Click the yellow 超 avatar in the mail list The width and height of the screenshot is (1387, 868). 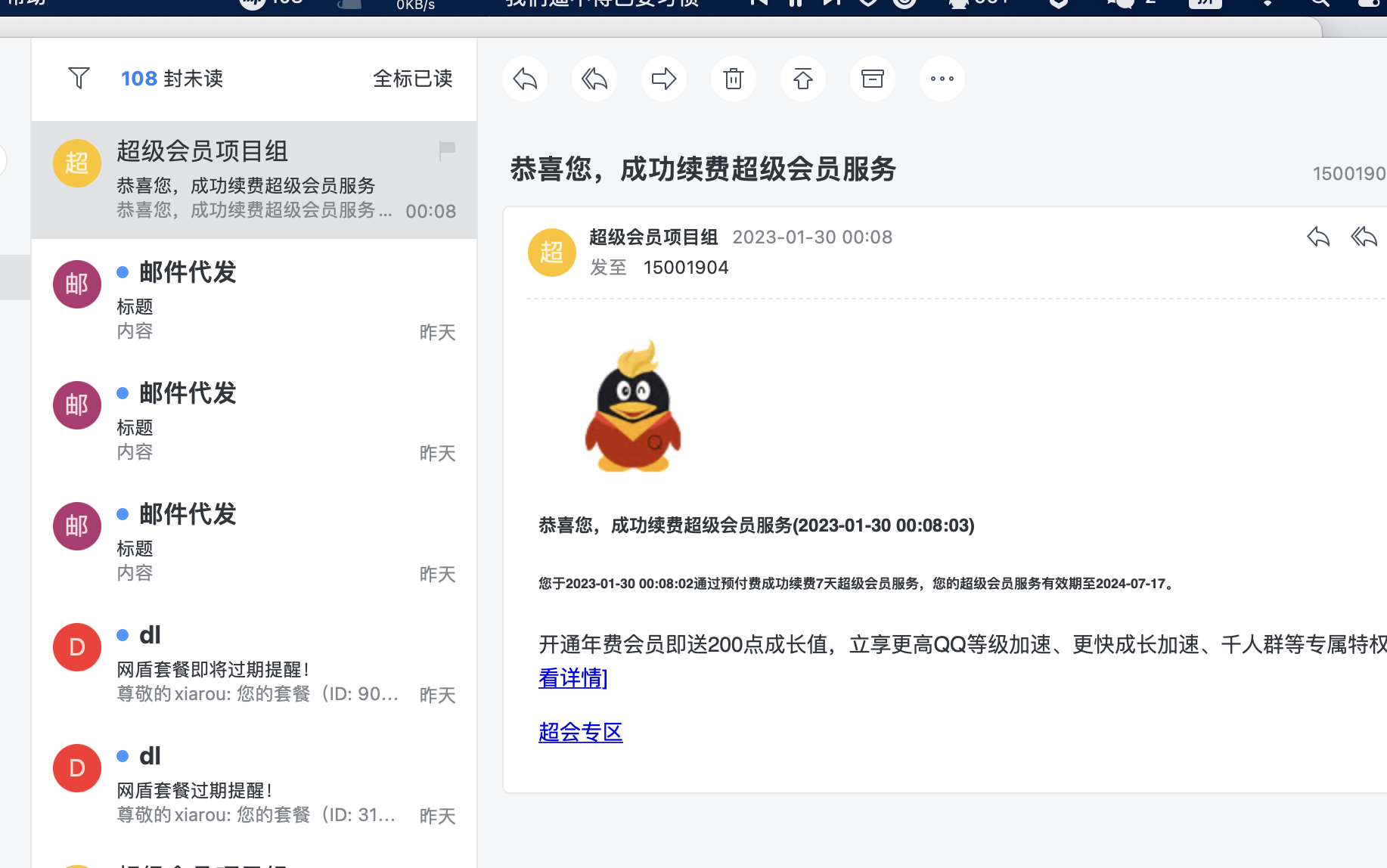pos(77,163)
